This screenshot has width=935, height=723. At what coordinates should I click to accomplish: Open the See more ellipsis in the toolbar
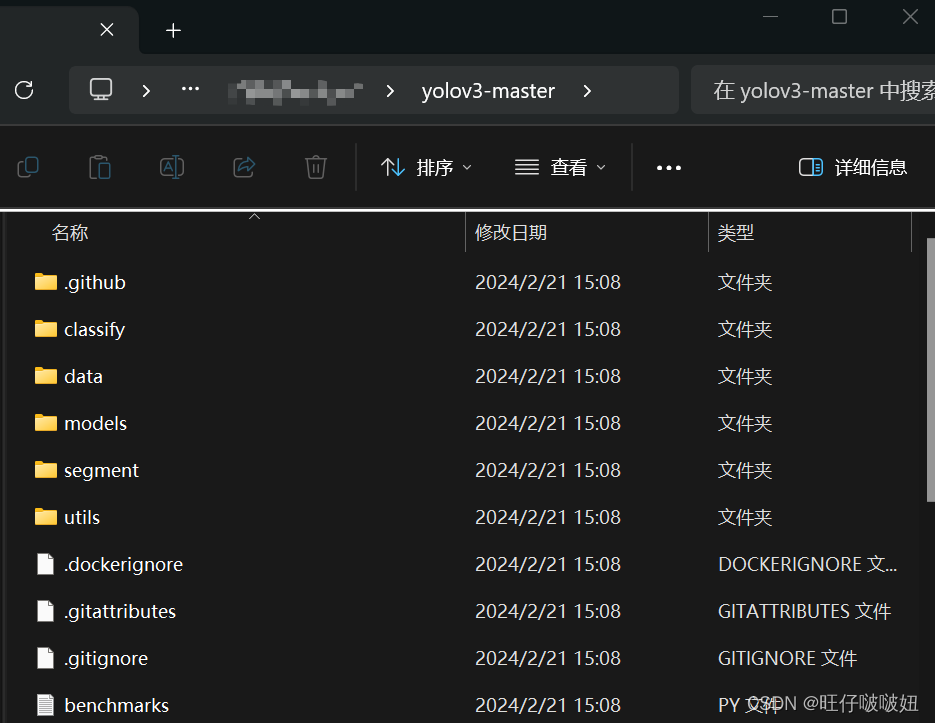click(x=668, y=167)
